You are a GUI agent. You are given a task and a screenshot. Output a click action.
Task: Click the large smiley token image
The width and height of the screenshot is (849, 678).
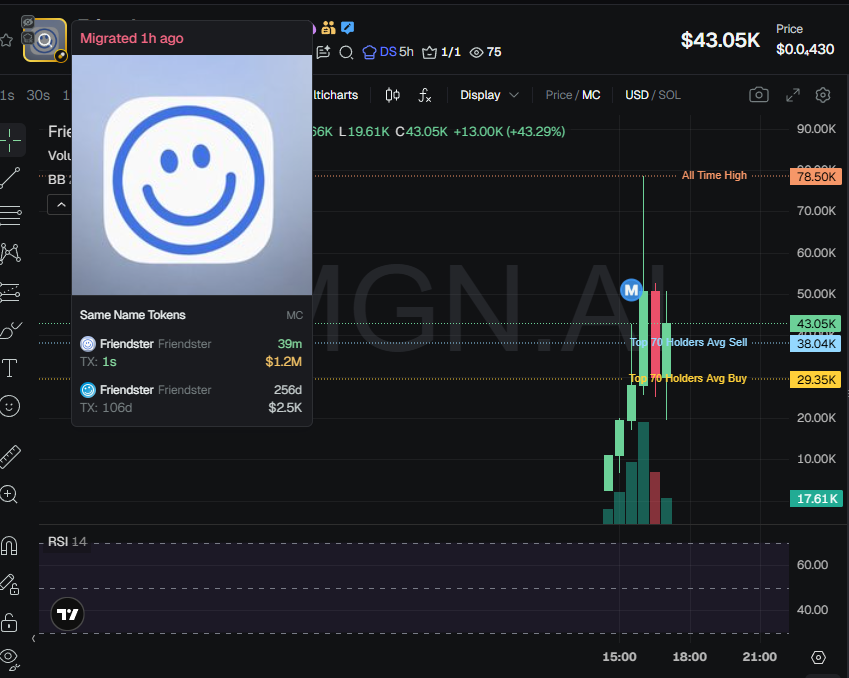(192, 175)
